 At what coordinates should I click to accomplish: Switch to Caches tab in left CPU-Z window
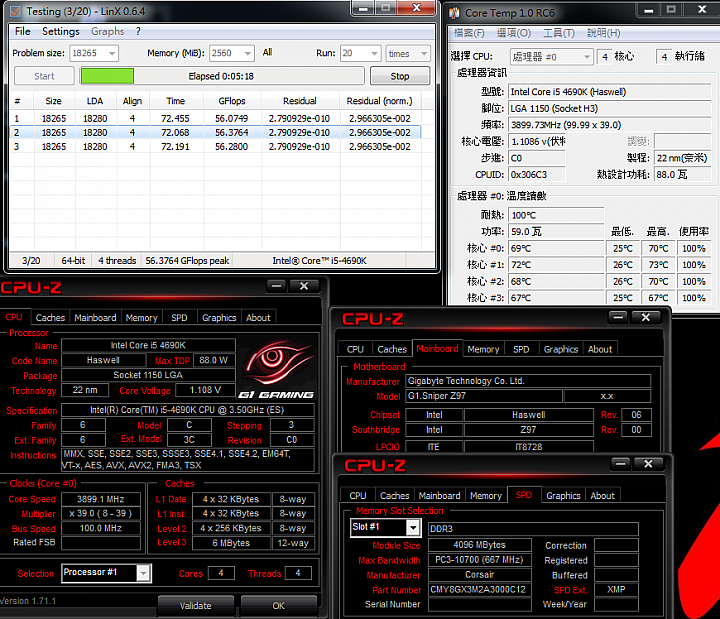tap(50, 317)
